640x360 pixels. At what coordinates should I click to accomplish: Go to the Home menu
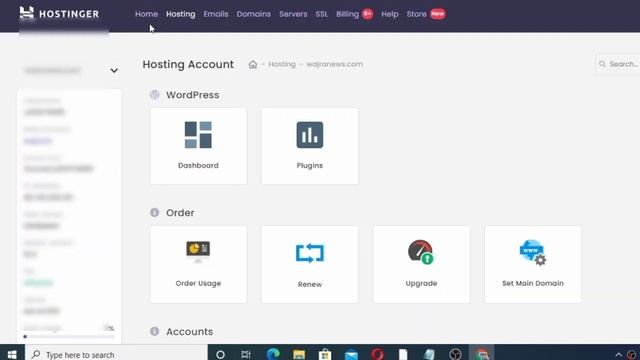coord(147,14)
